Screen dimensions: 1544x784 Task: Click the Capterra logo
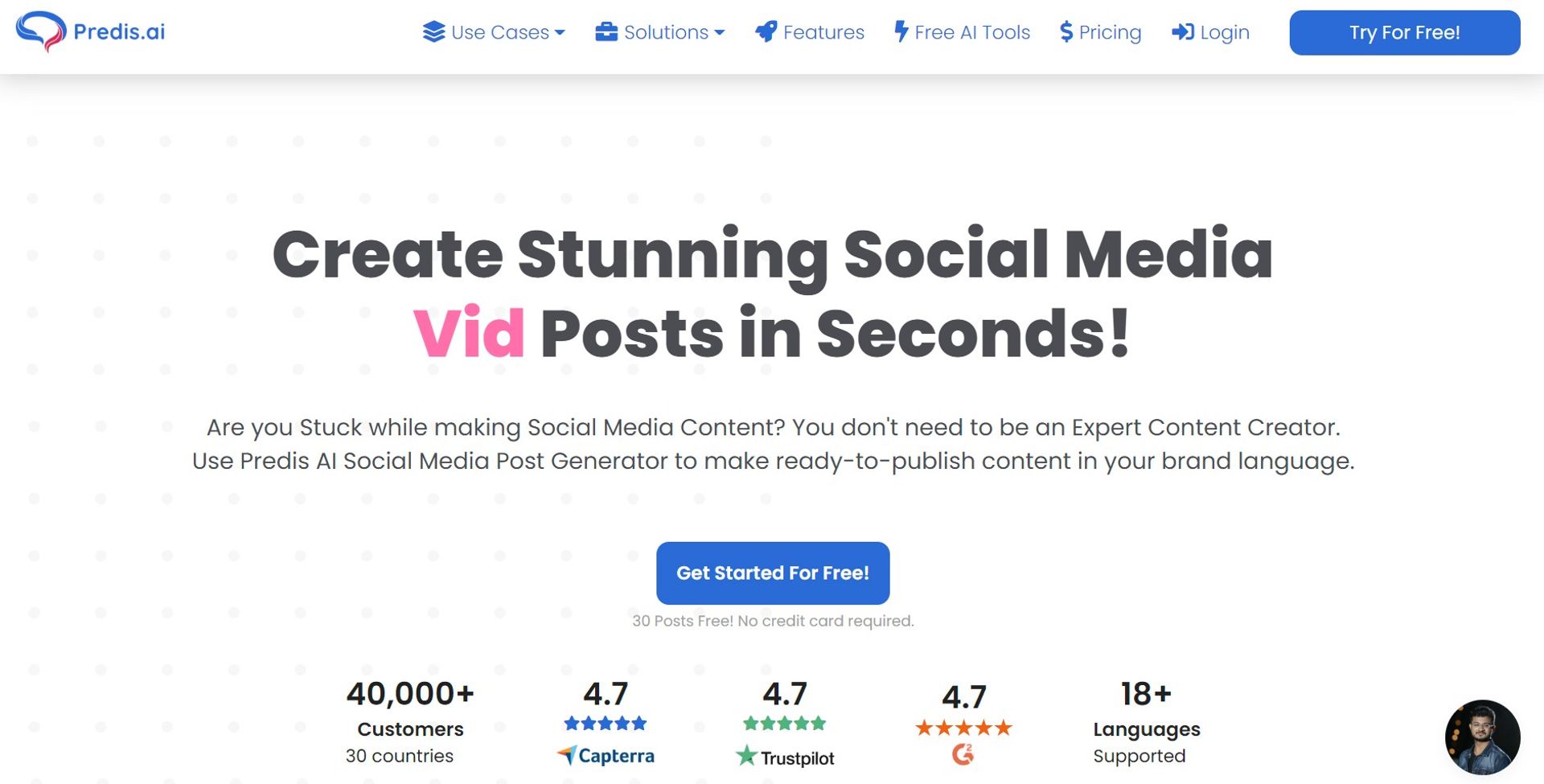point(606,756)
